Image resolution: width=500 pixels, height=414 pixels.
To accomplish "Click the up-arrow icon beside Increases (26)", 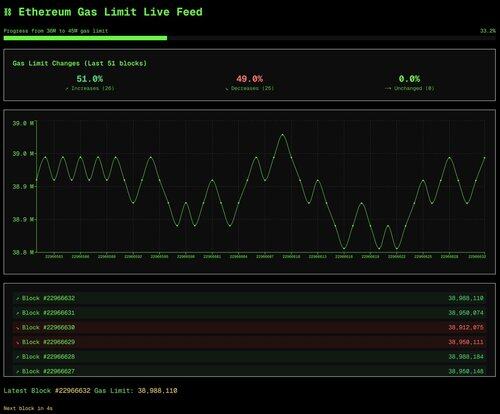I will click(x=67, y=89).
